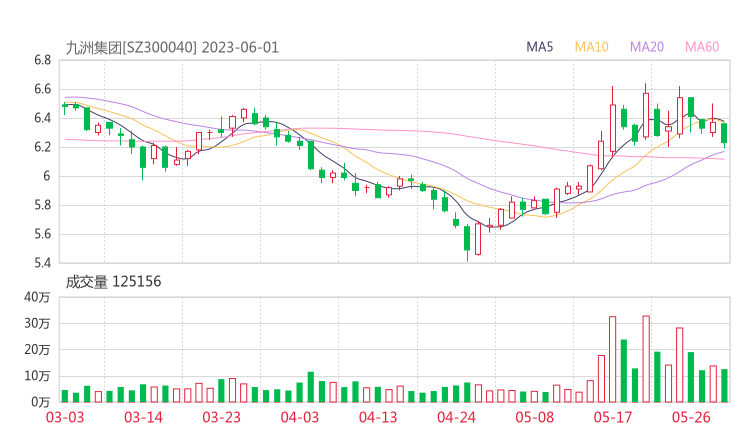This screenshot has width=740, height=440.
Task: Click the 10万 volume axis label
Action: tap(37, 376)
